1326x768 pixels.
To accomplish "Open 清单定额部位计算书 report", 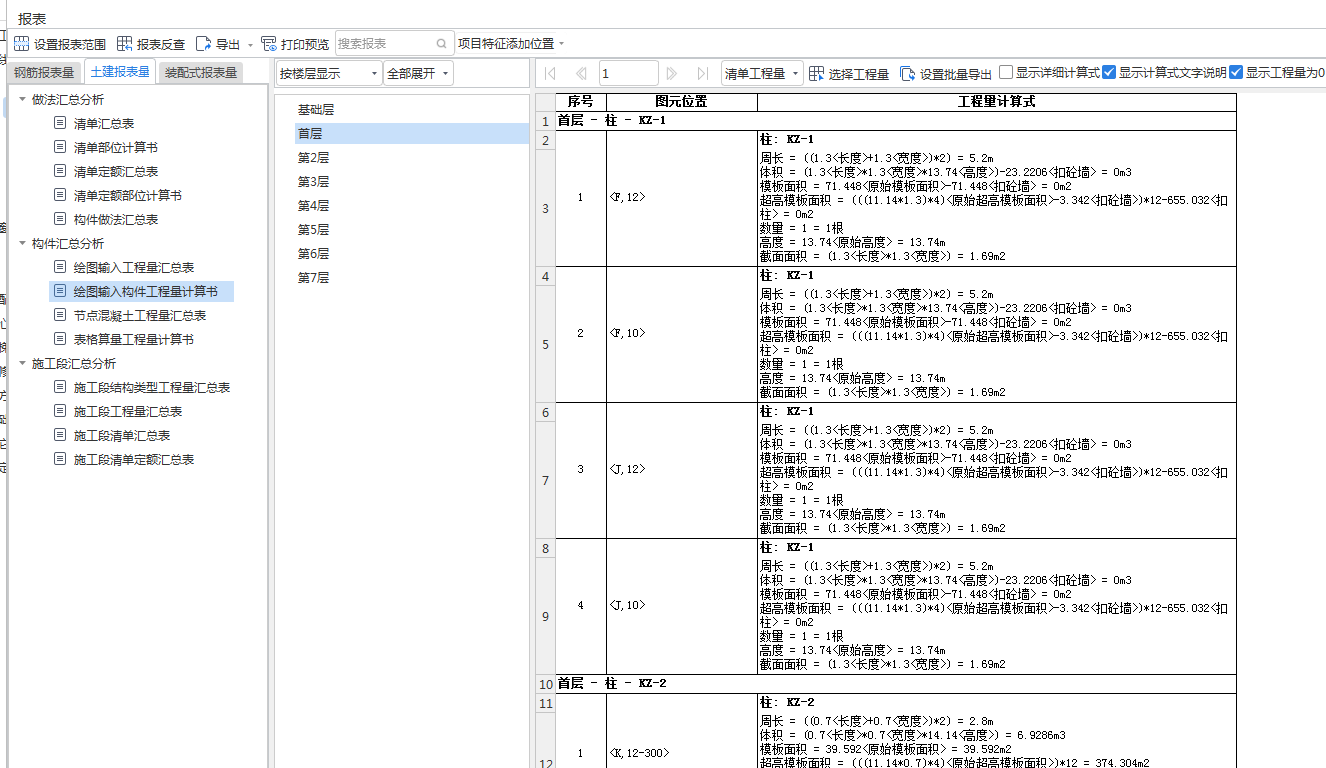I will click(128, 195).
